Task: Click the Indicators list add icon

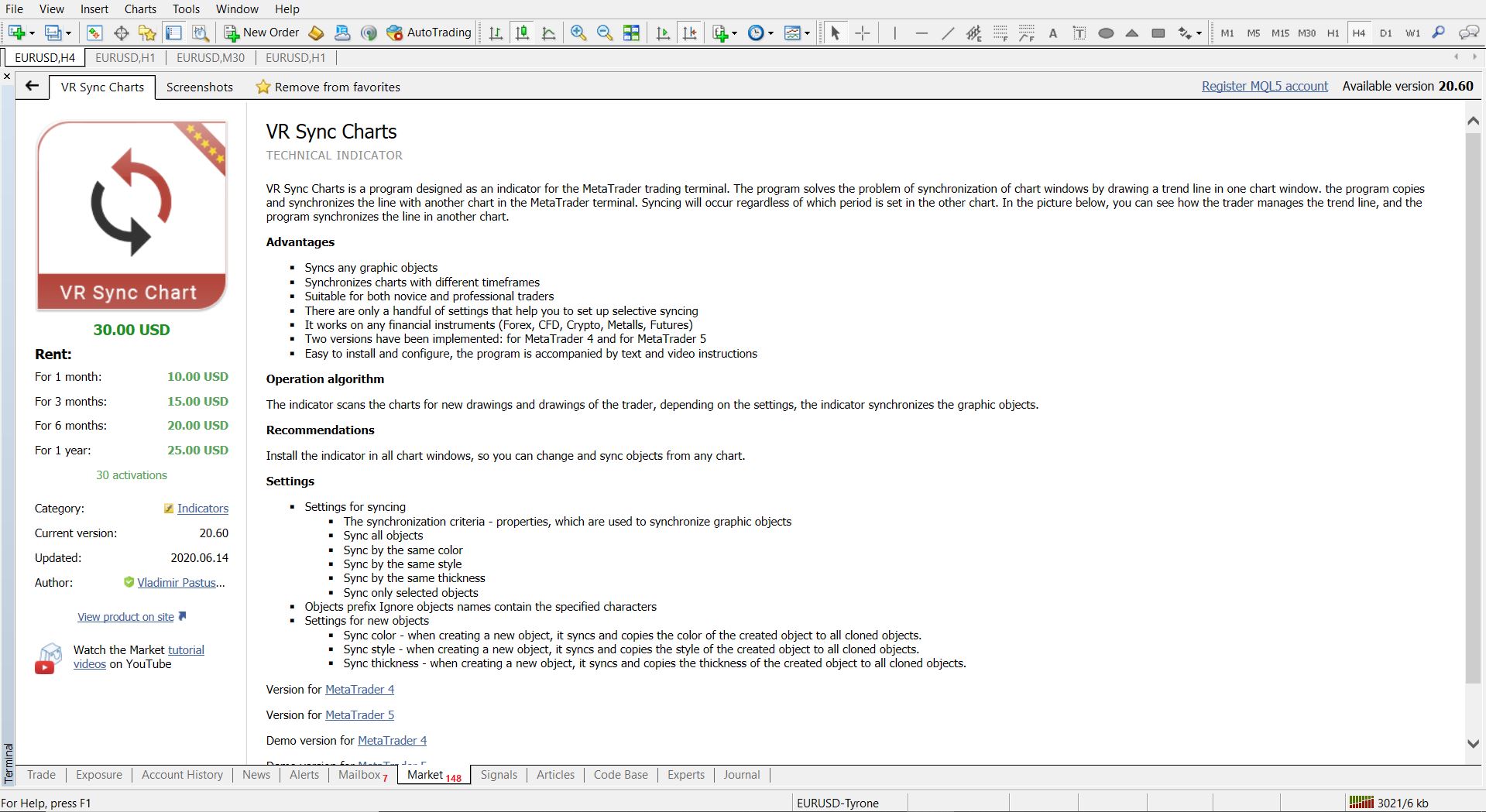Action: coord(720,33)
